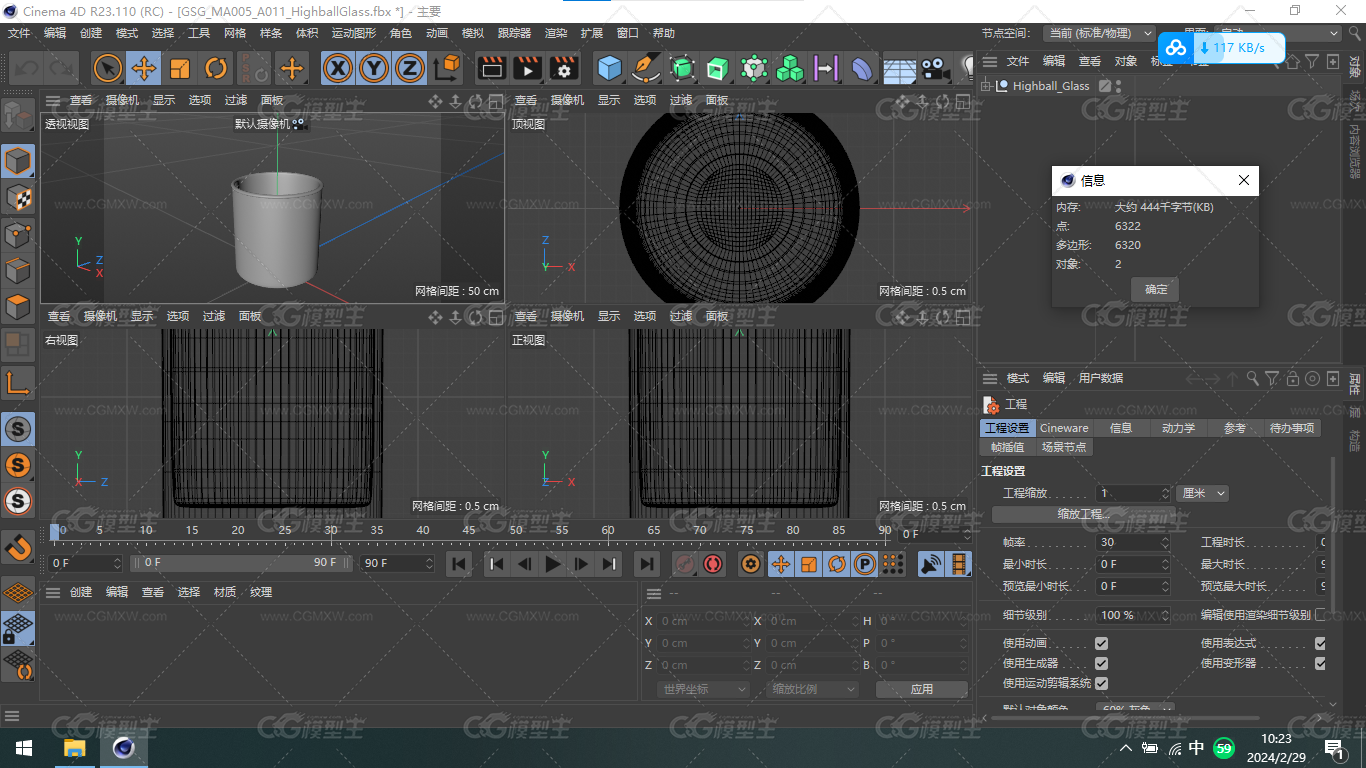Switch to Scene Nodes tab
The height and width of the screenshot is (768, 1366).
(x=1064, y=447)
